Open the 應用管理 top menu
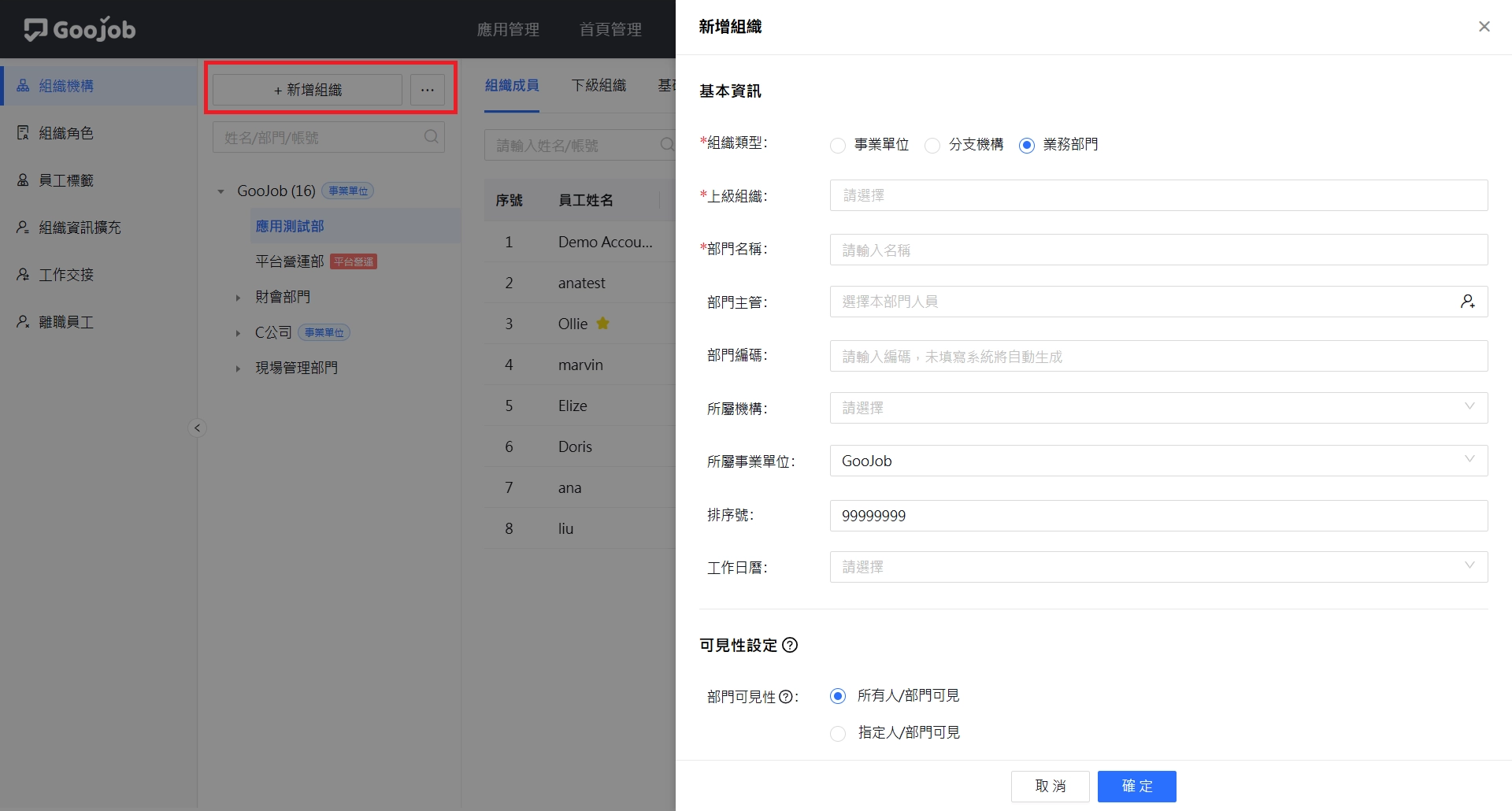 point(508,29)
